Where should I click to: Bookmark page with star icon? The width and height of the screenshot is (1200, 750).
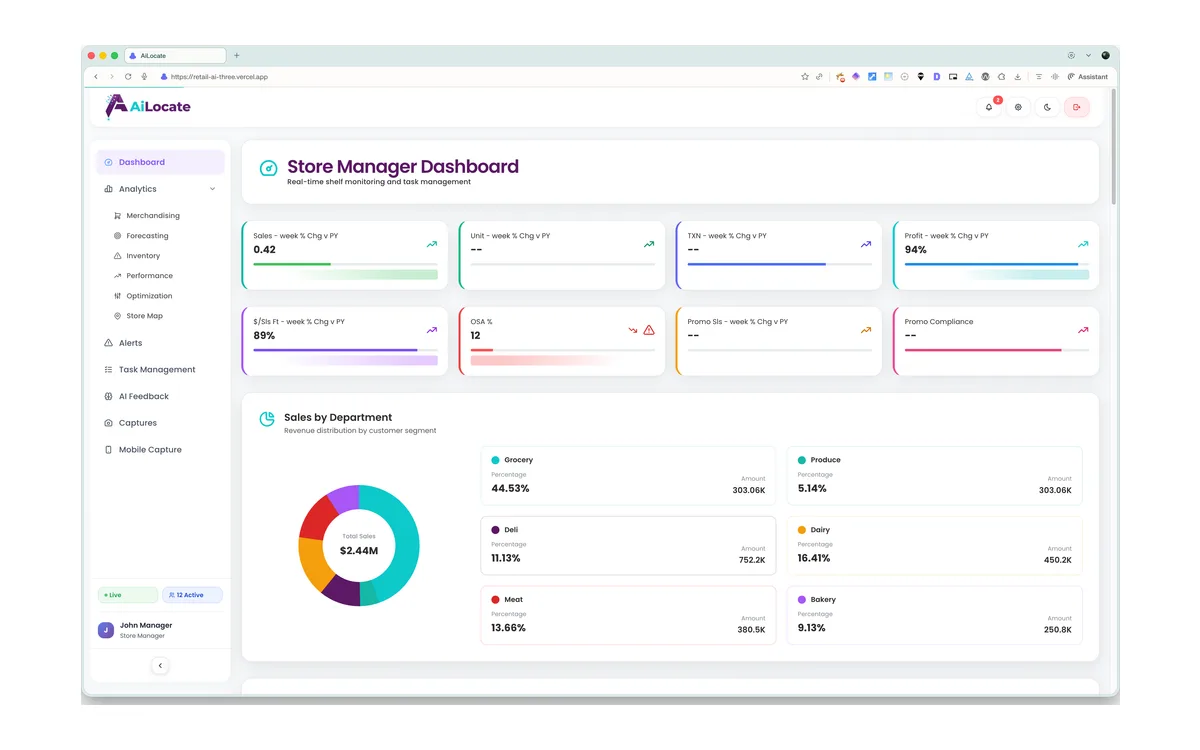click(805, 77)
